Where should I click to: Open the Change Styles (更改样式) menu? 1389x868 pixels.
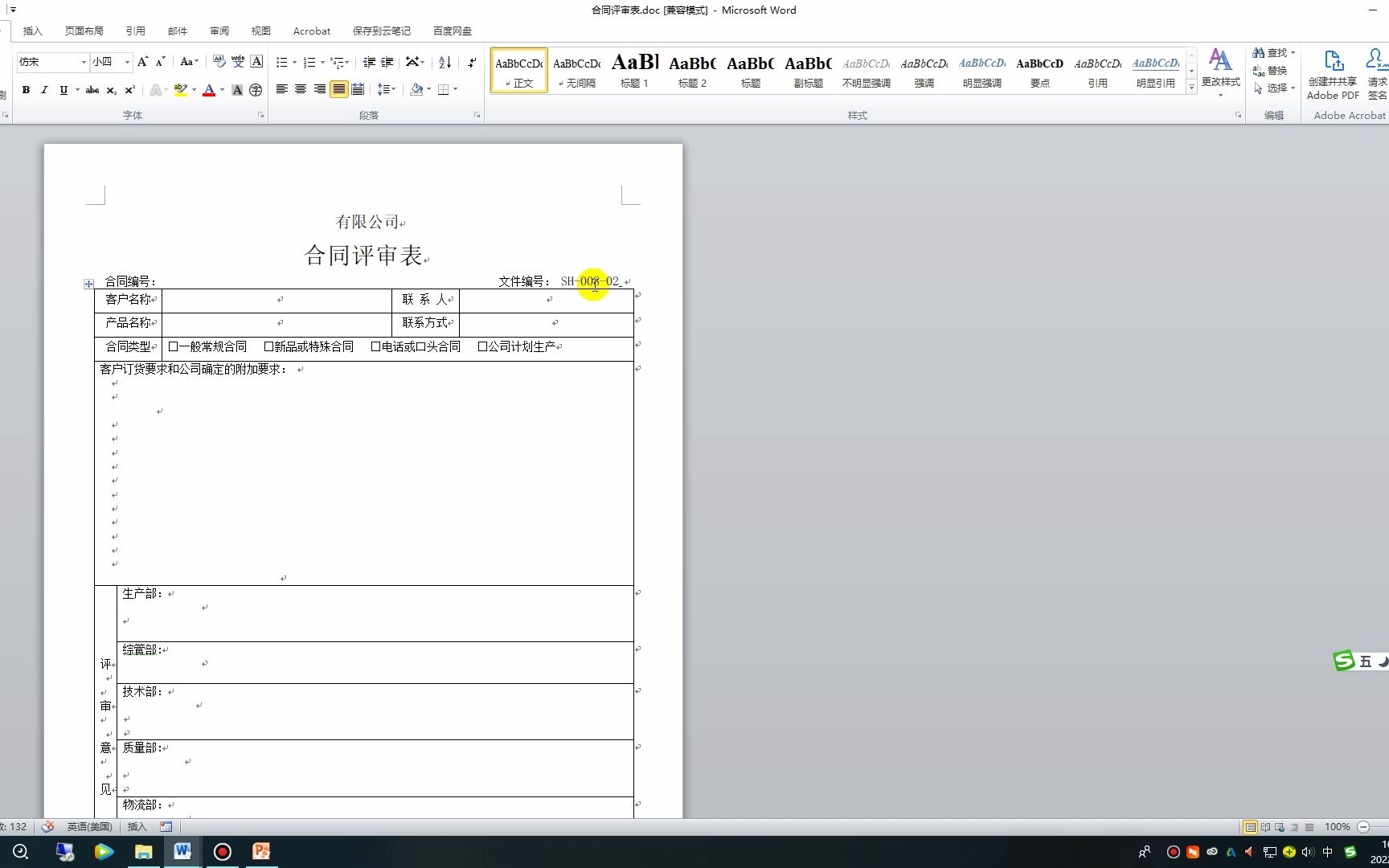[1220, 72]
